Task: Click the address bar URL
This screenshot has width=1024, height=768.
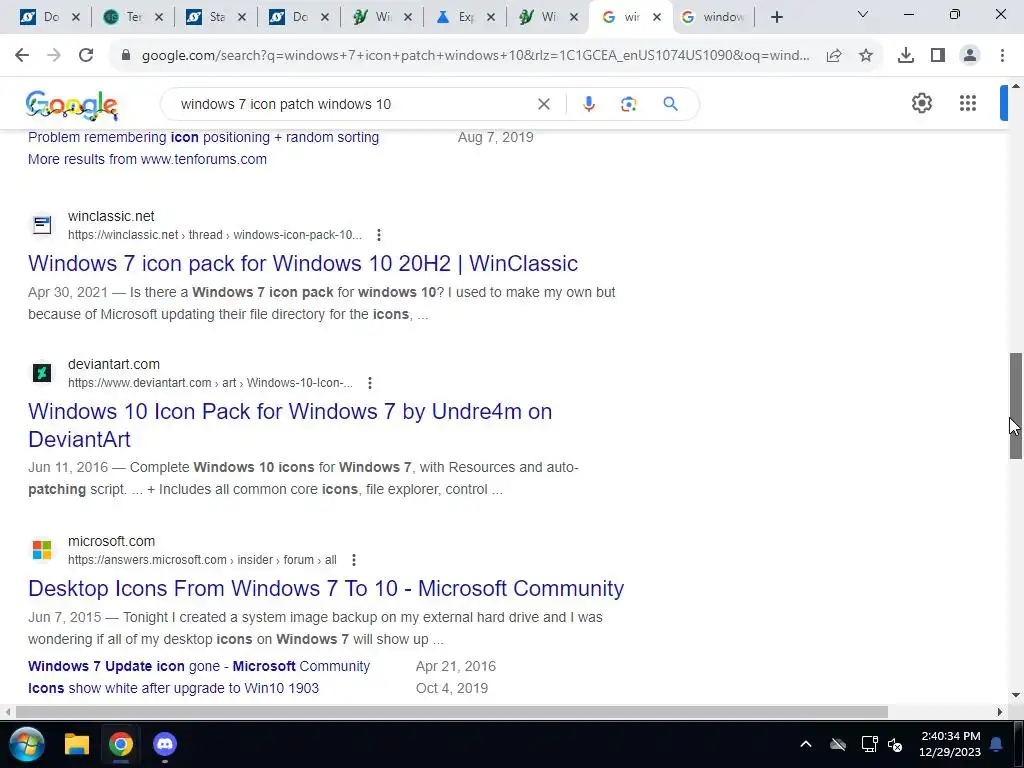Action: point(475,56)
